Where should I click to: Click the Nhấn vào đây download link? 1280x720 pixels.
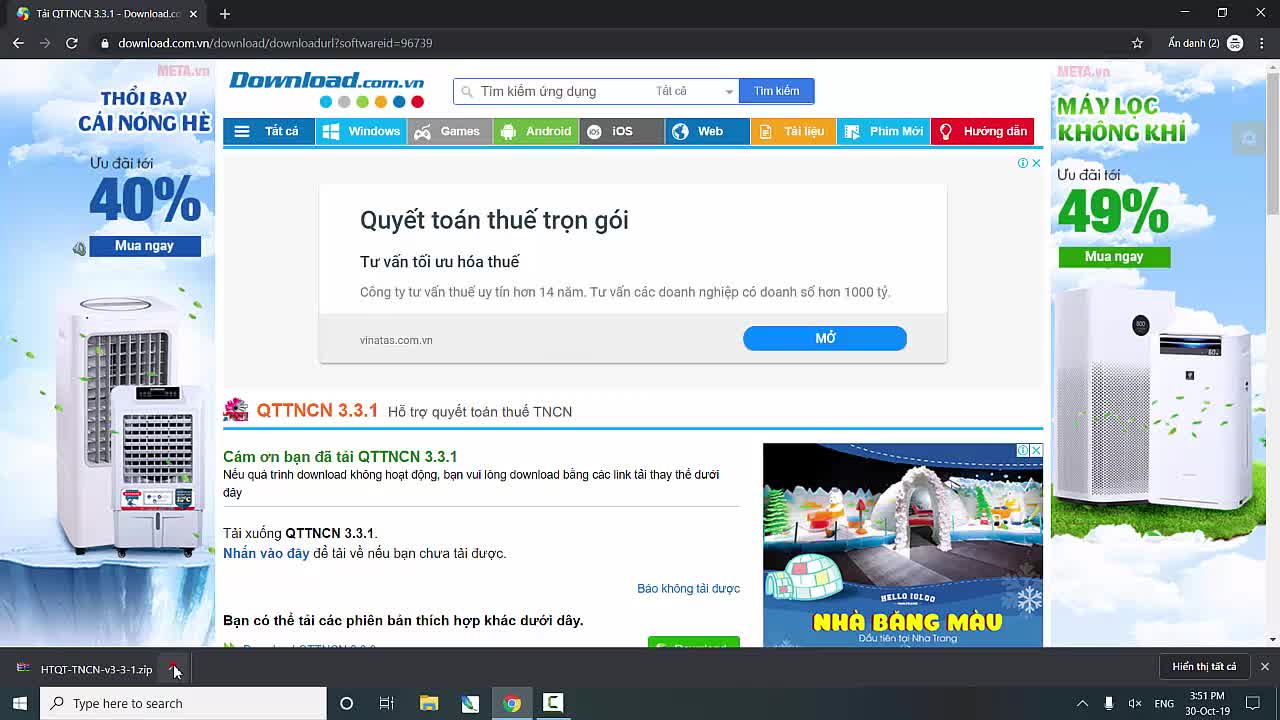pyautogui.click(x=266, y=553)
